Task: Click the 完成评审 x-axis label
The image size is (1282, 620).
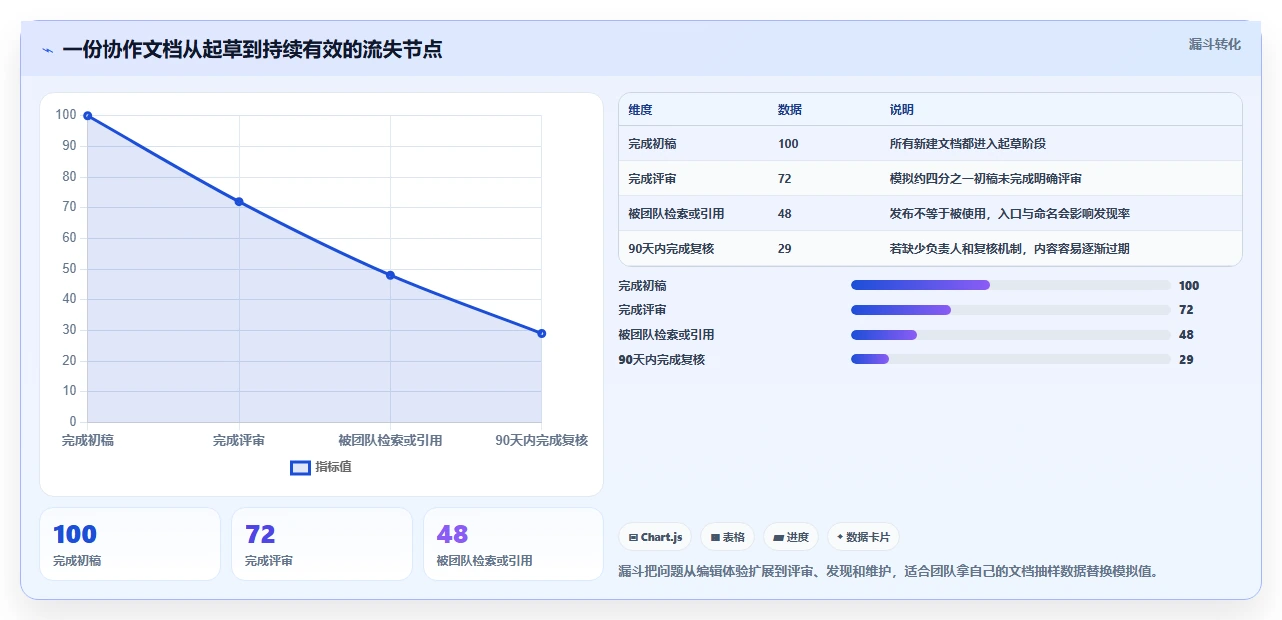Action: tap(239, 440)
